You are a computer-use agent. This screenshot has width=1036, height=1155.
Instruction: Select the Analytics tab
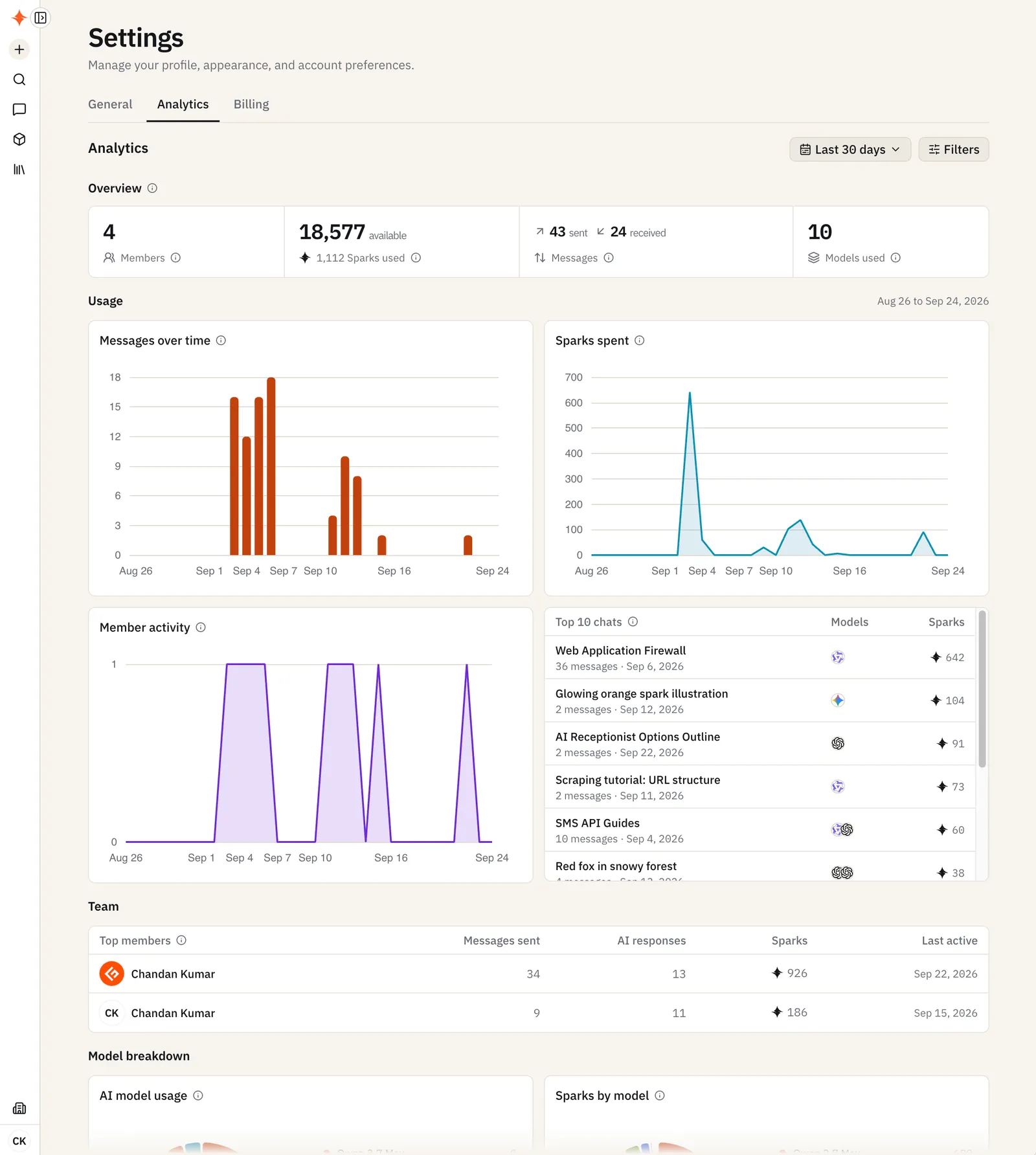click(x=183, y=104)
